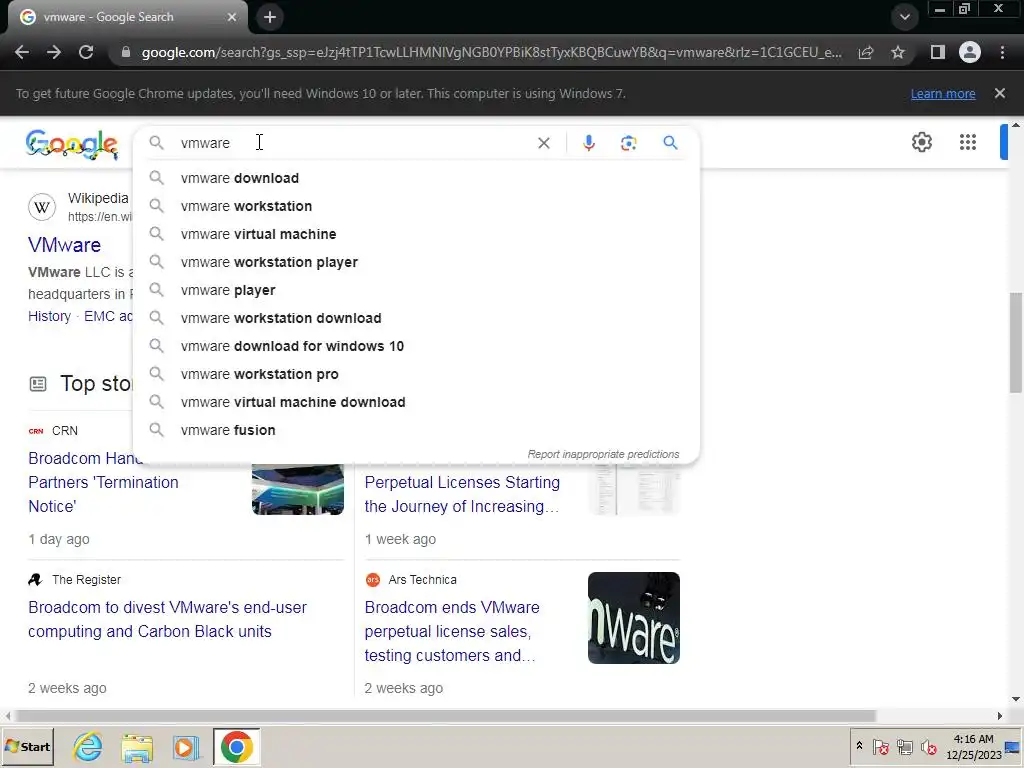Image resolution: width=1024 pixels, height=768 pixels.
Task: Open the taskbar clock and date
Action: [973, 747]
